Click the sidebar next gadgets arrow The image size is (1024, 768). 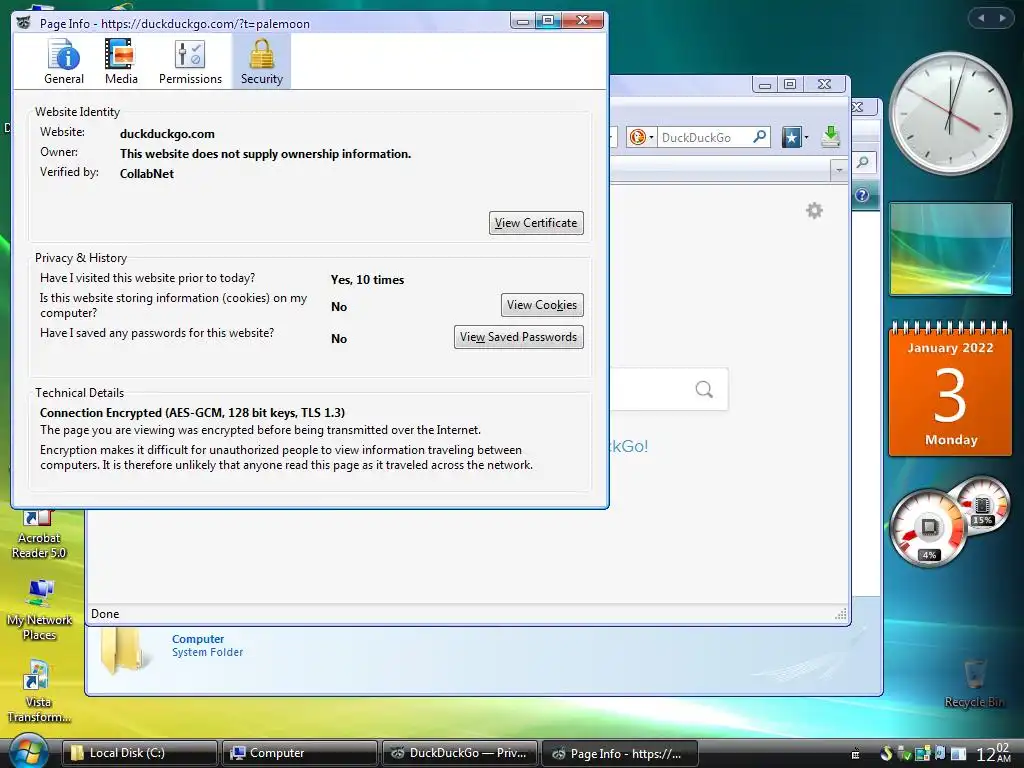[x=1002, y=18]
